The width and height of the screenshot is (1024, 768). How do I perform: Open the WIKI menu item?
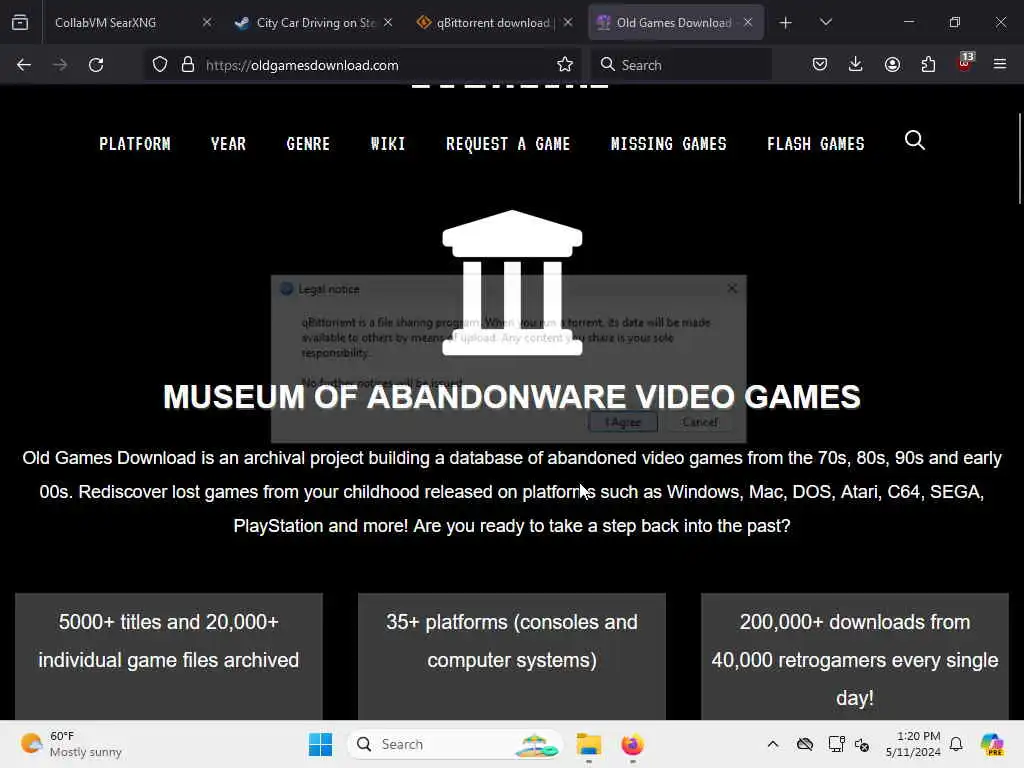(388, 144)
